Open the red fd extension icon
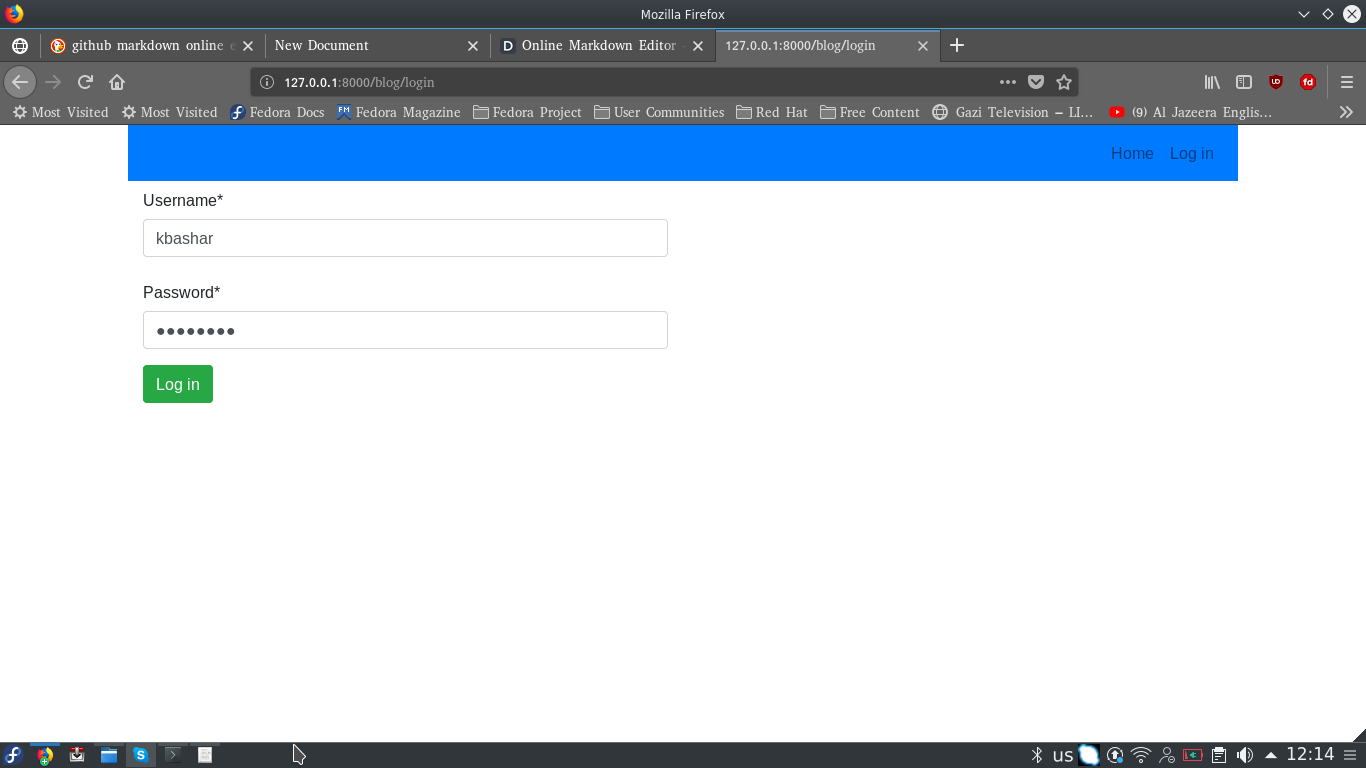Image resolution: width=1366 pixels, height=768 pixels. [1308, 82]
